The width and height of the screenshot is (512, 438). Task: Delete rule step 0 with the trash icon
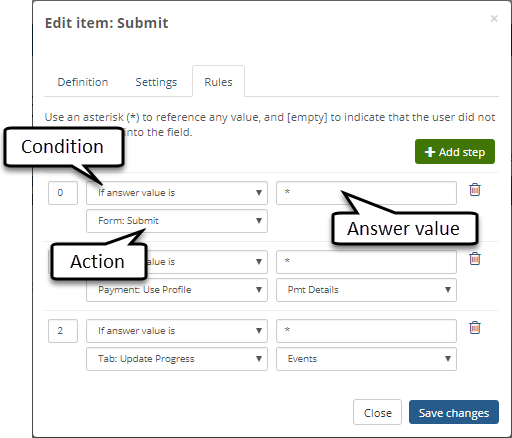(475, 190)
